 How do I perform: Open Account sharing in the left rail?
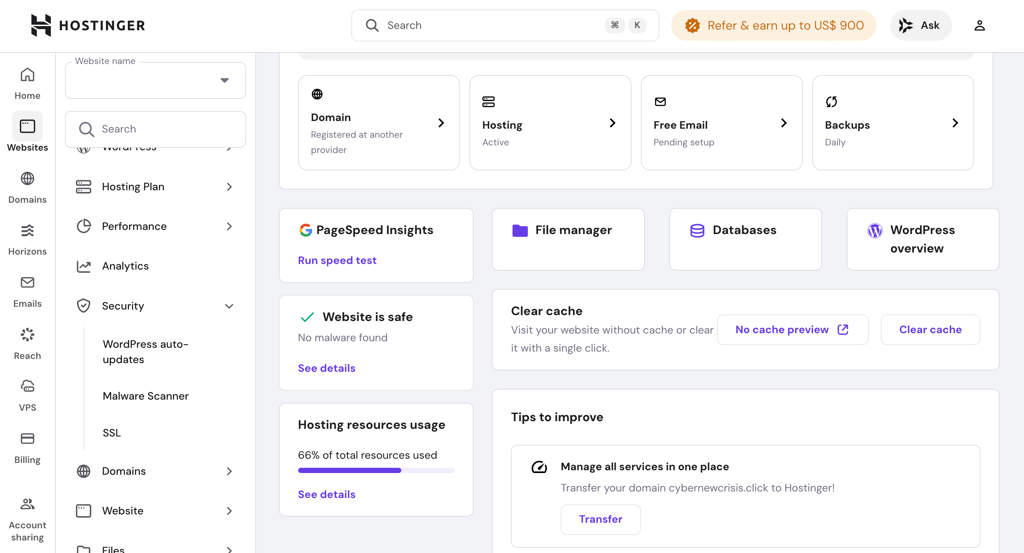click(x=27, y=520)
